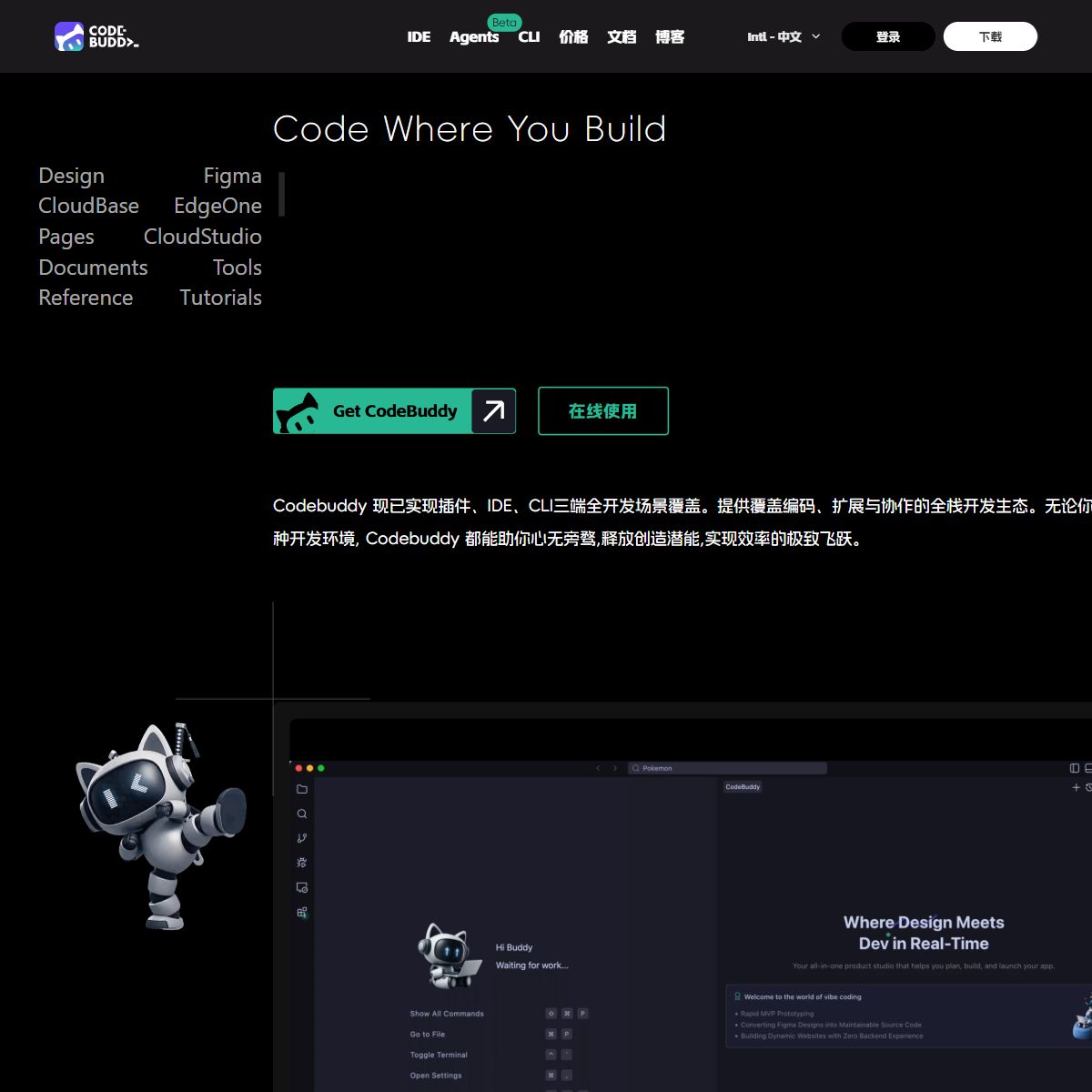This screenshot has height=1092, width=1092.
Task: Click Open Settings in IDE welcome
Action: [x=436, y=1076]
